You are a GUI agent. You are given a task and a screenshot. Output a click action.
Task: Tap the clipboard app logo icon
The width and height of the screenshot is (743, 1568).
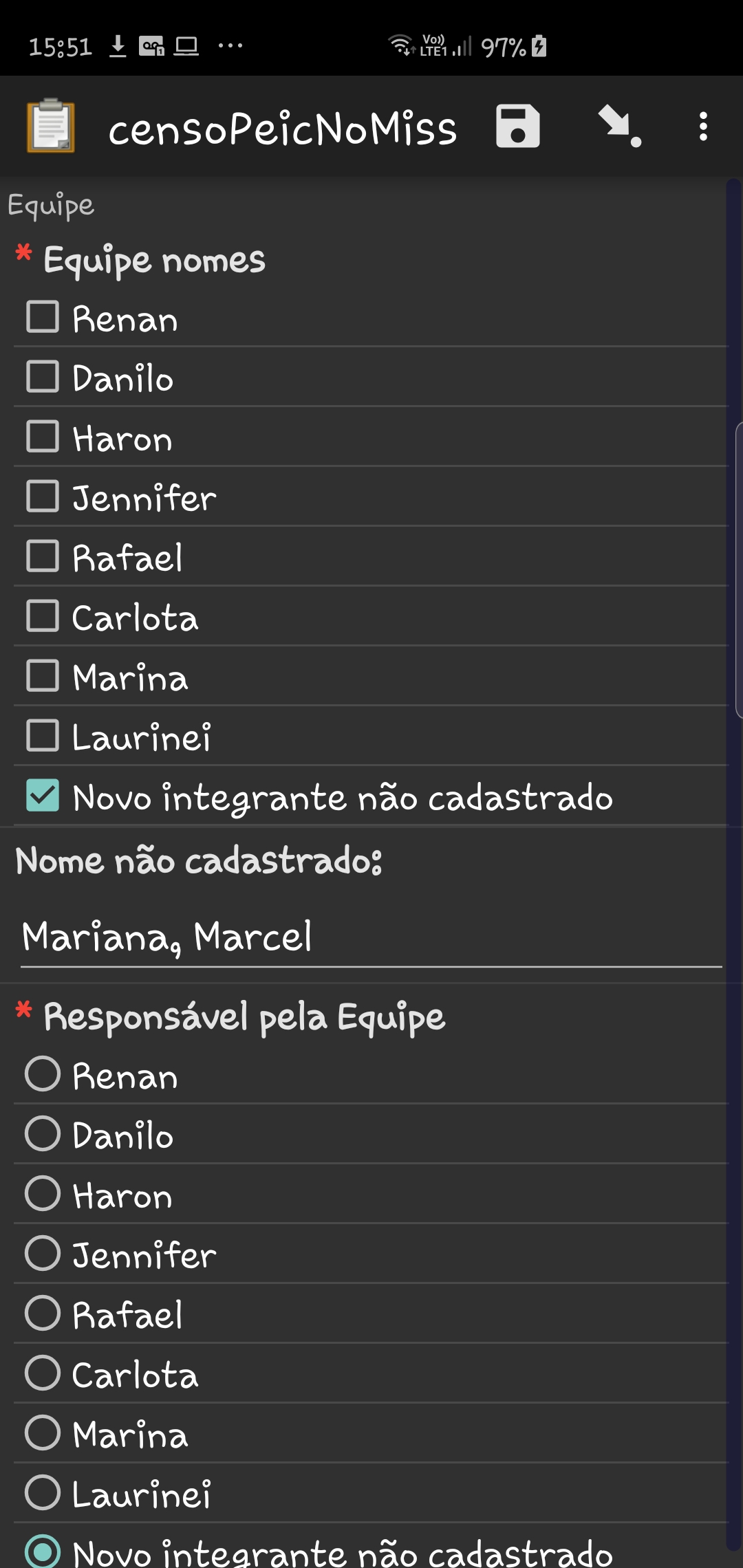51,126
